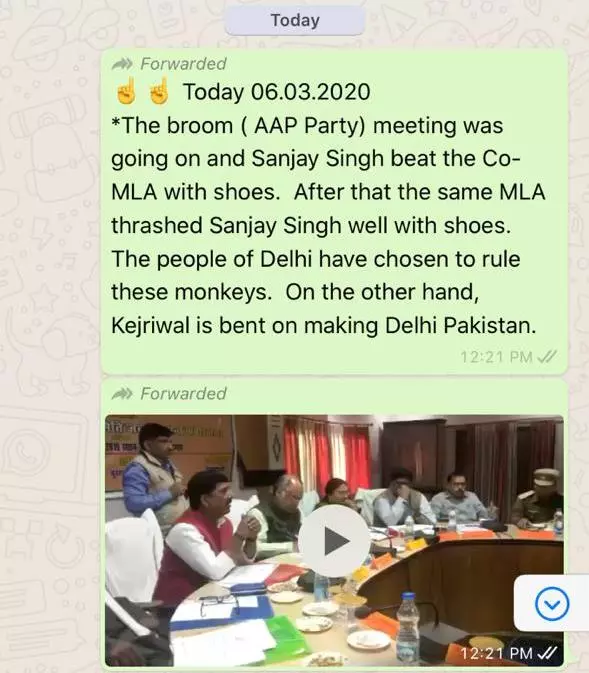Viewport: 589px width, 673px height.
Task: Select the first pointing-finger emoji
Action: point(126,91)
